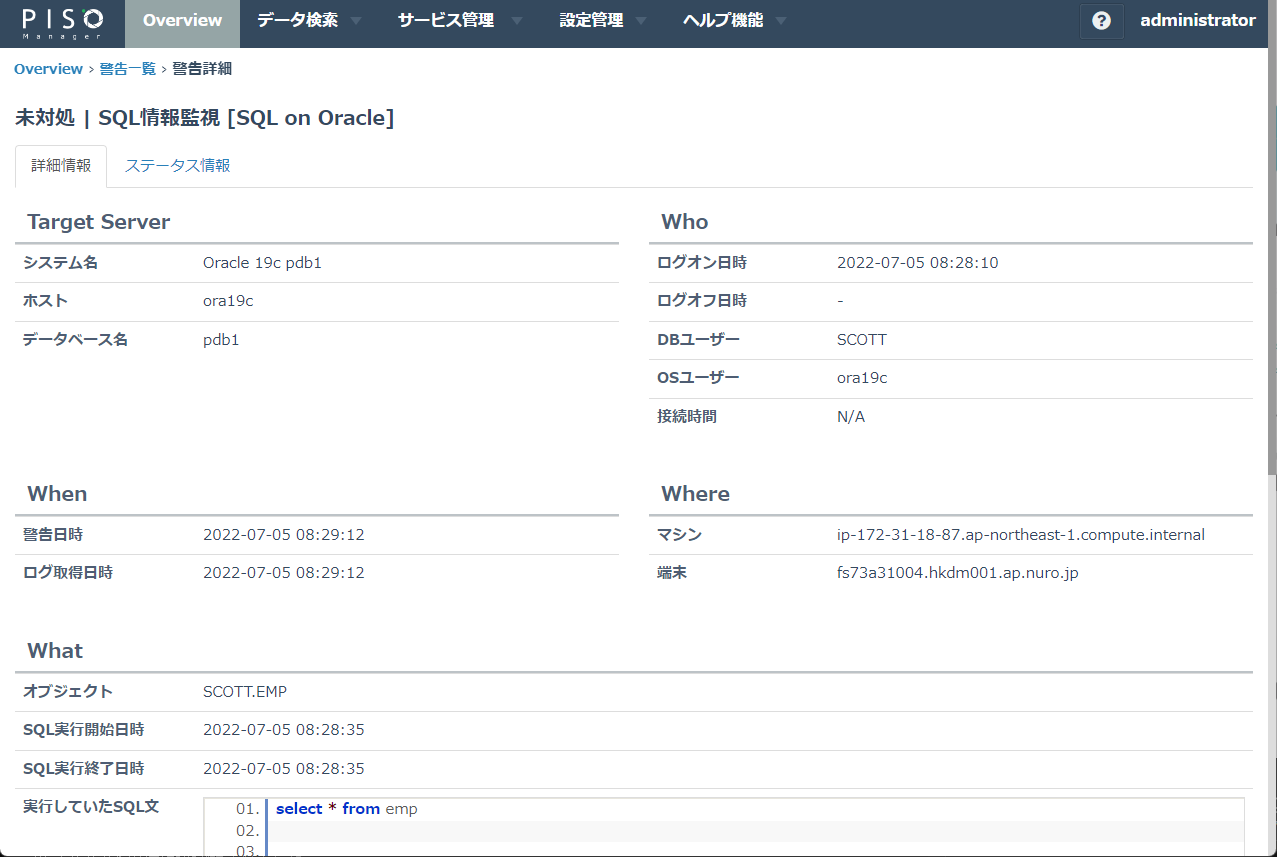The image size is (1277, 857).
Task: Switch to the ステータス情報 tab
Action: point(177,166)
